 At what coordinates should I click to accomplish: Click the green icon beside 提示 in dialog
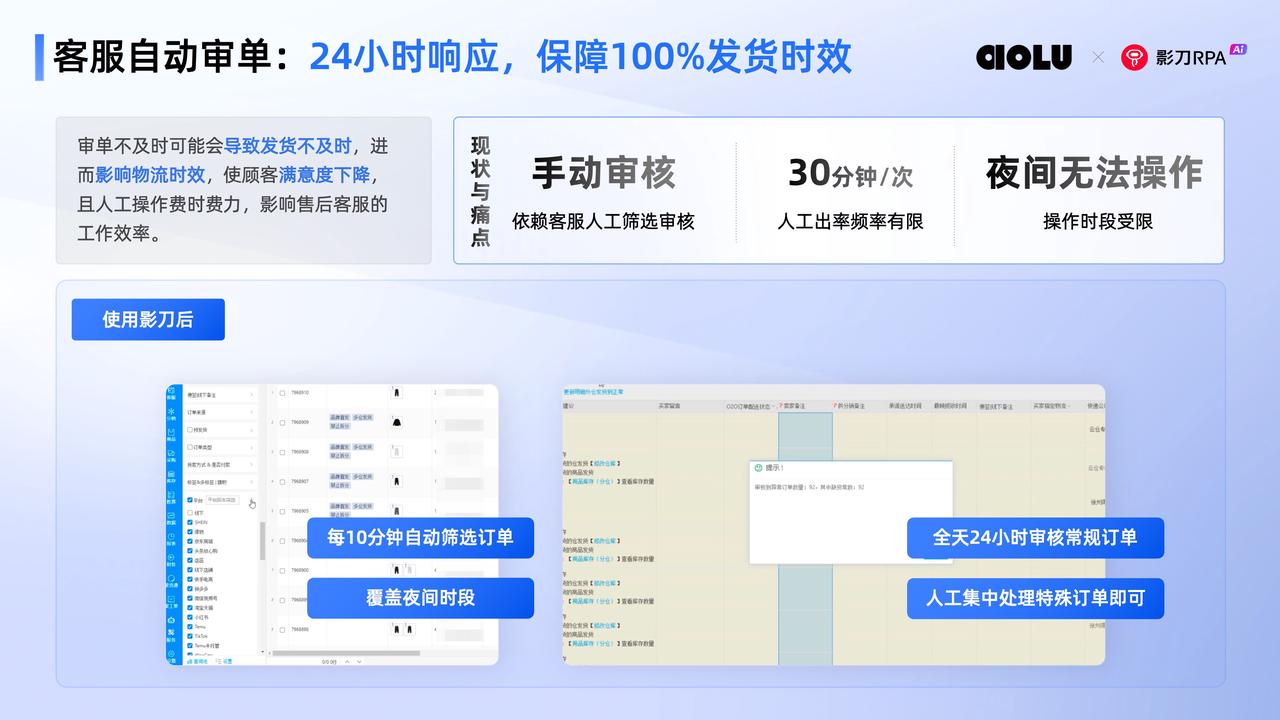(758, 467)
